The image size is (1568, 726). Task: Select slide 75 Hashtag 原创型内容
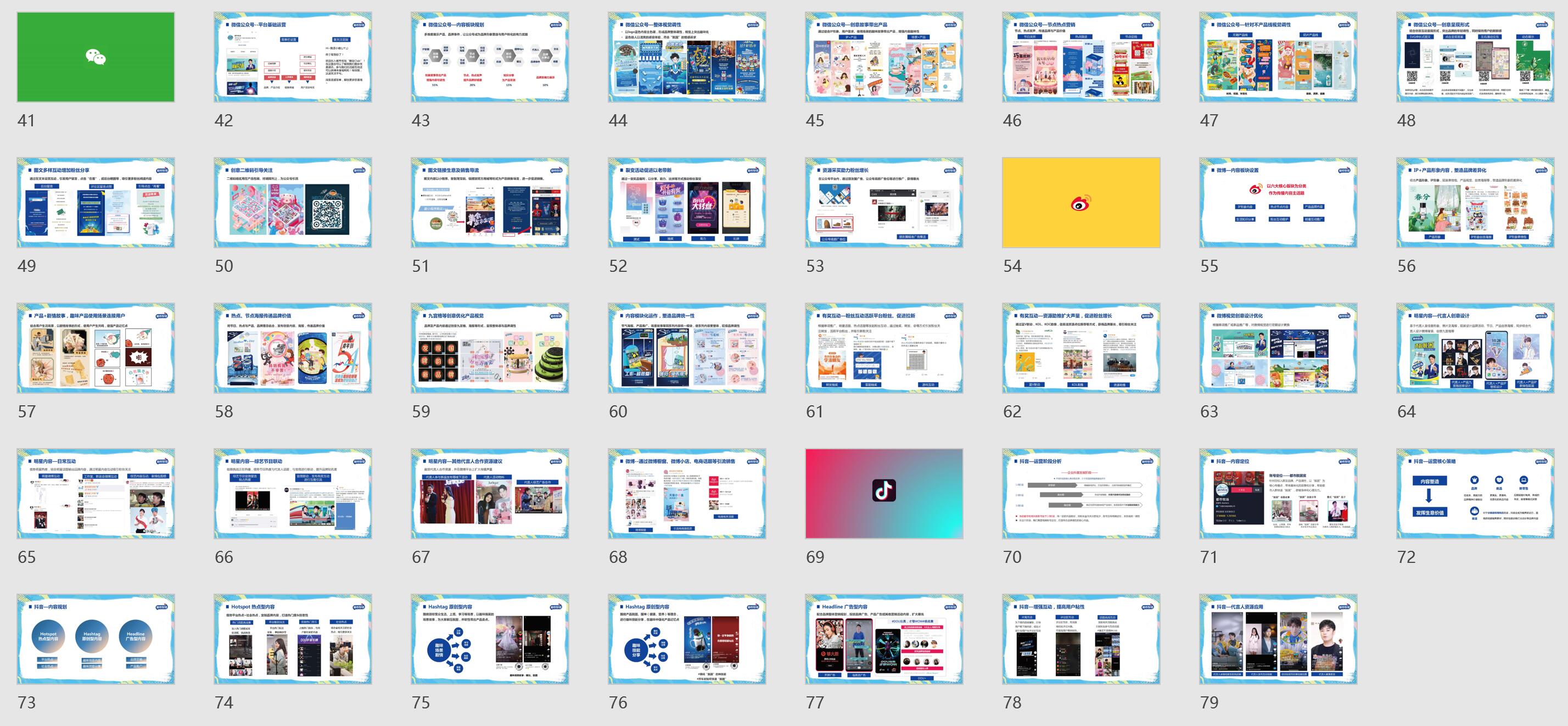pyautogui.click(x=489, y=640)
